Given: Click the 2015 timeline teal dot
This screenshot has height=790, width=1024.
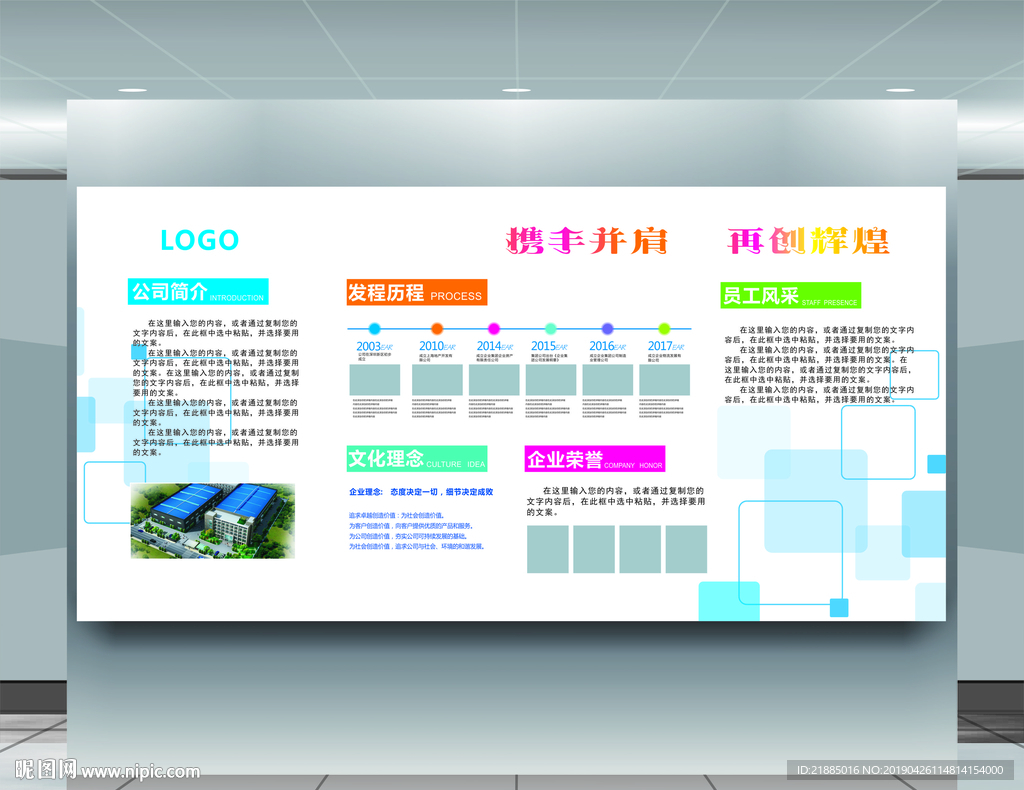Looking at the screenshot, I should tap(551, 328).
